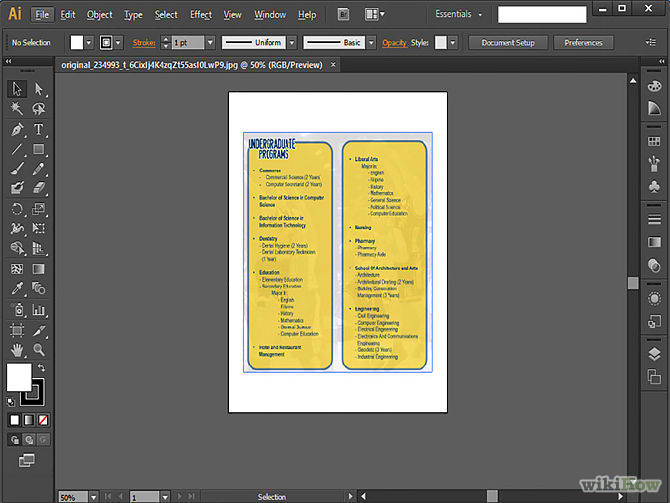
Task: Open the File menu
Action: (42, 15)
